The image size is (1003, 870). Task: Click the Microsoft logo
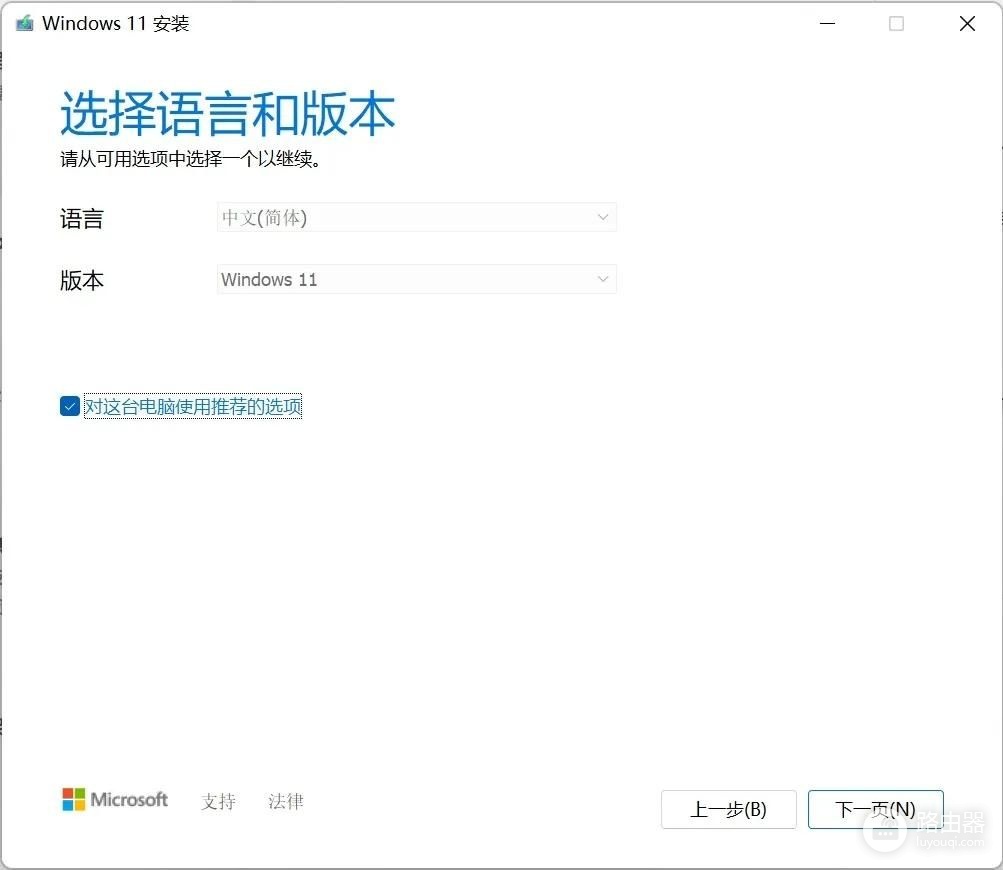coord(115,800)
